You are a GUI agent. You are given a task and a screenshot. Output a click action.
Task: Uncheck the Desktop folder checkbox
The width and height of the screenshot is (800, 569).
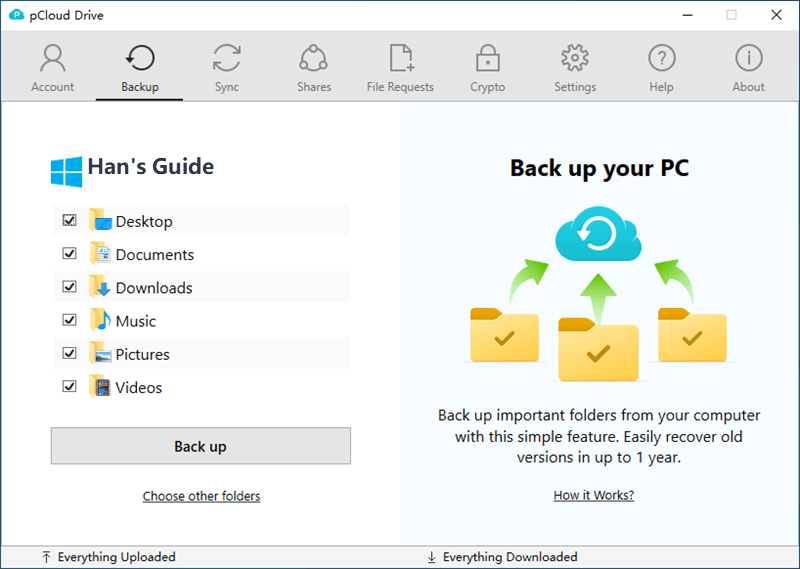tap(69, 220)
